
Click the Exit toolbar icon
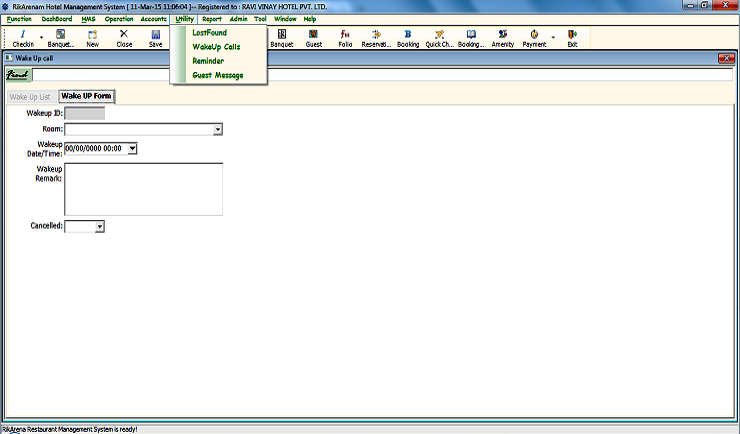572,38
